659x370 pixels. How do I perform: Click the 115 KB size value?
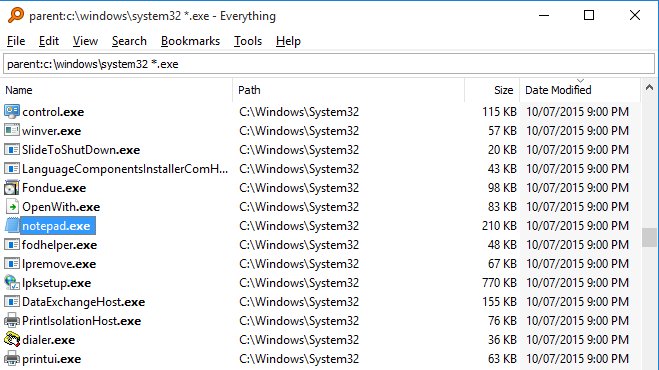pos(499,112)
